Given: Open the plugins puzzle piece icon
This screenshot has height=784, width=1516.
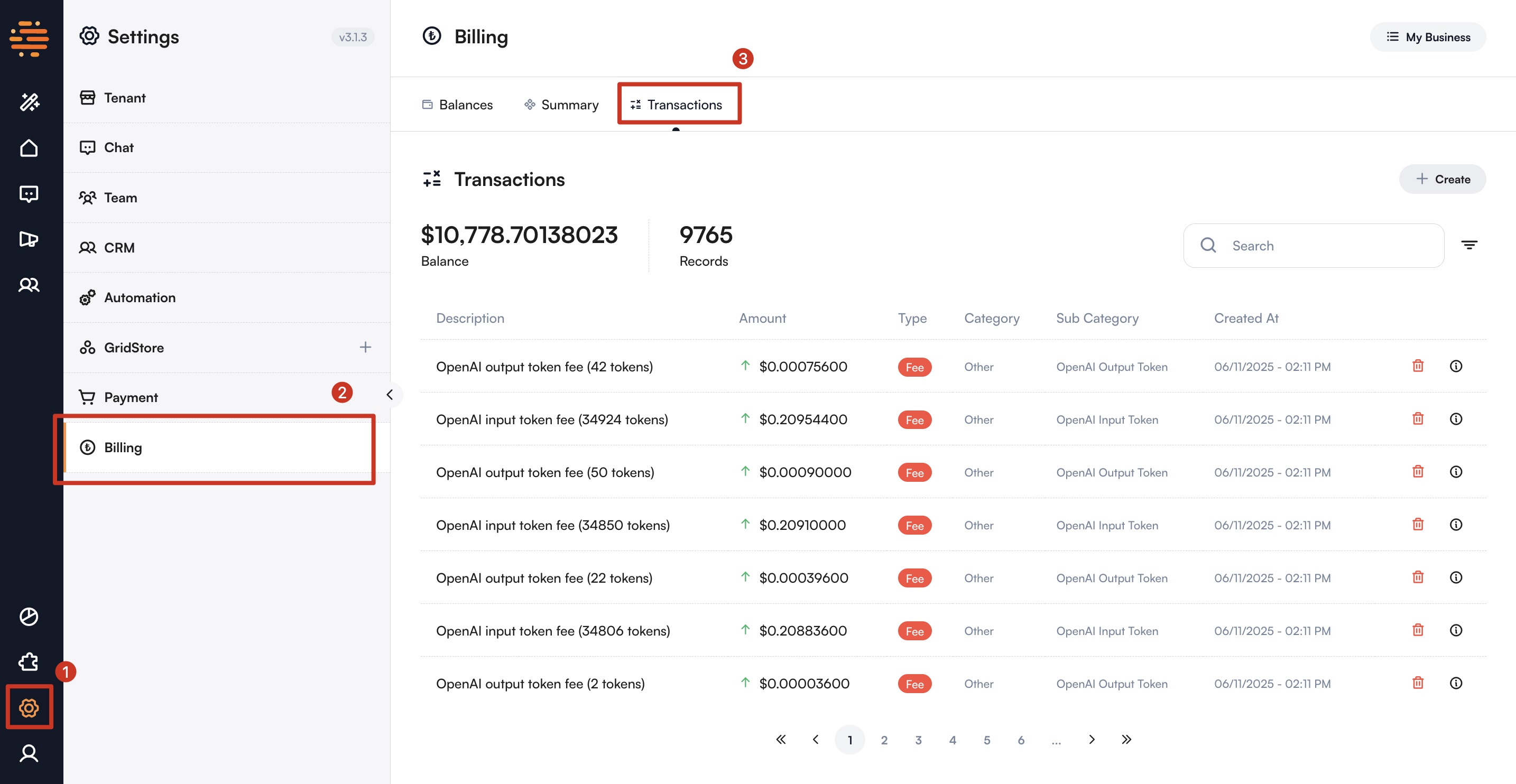Looking at the screenshot, I should tap(29, 661).
